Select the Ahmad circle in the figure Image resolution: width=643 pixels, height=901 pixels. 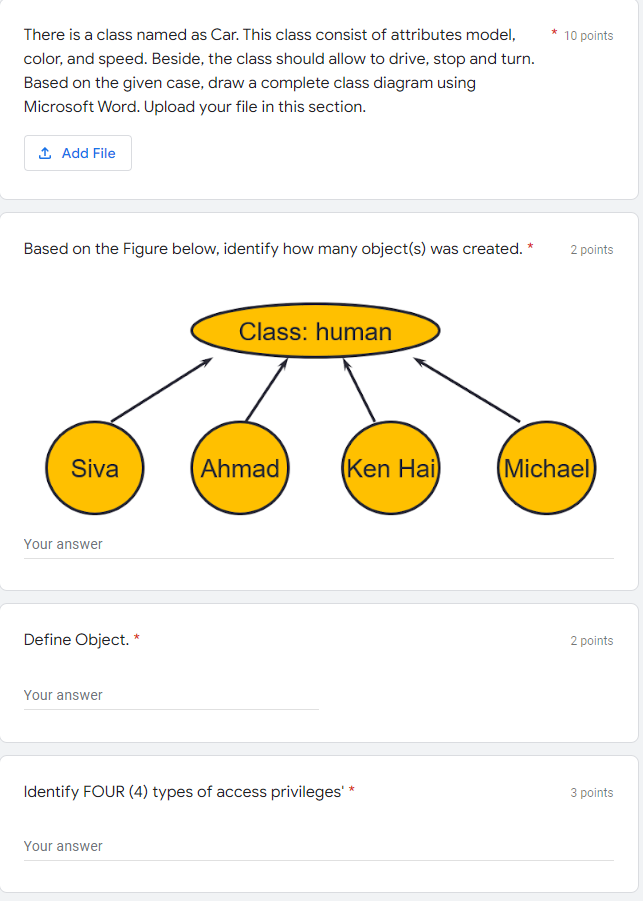click(x=240, y=467)
